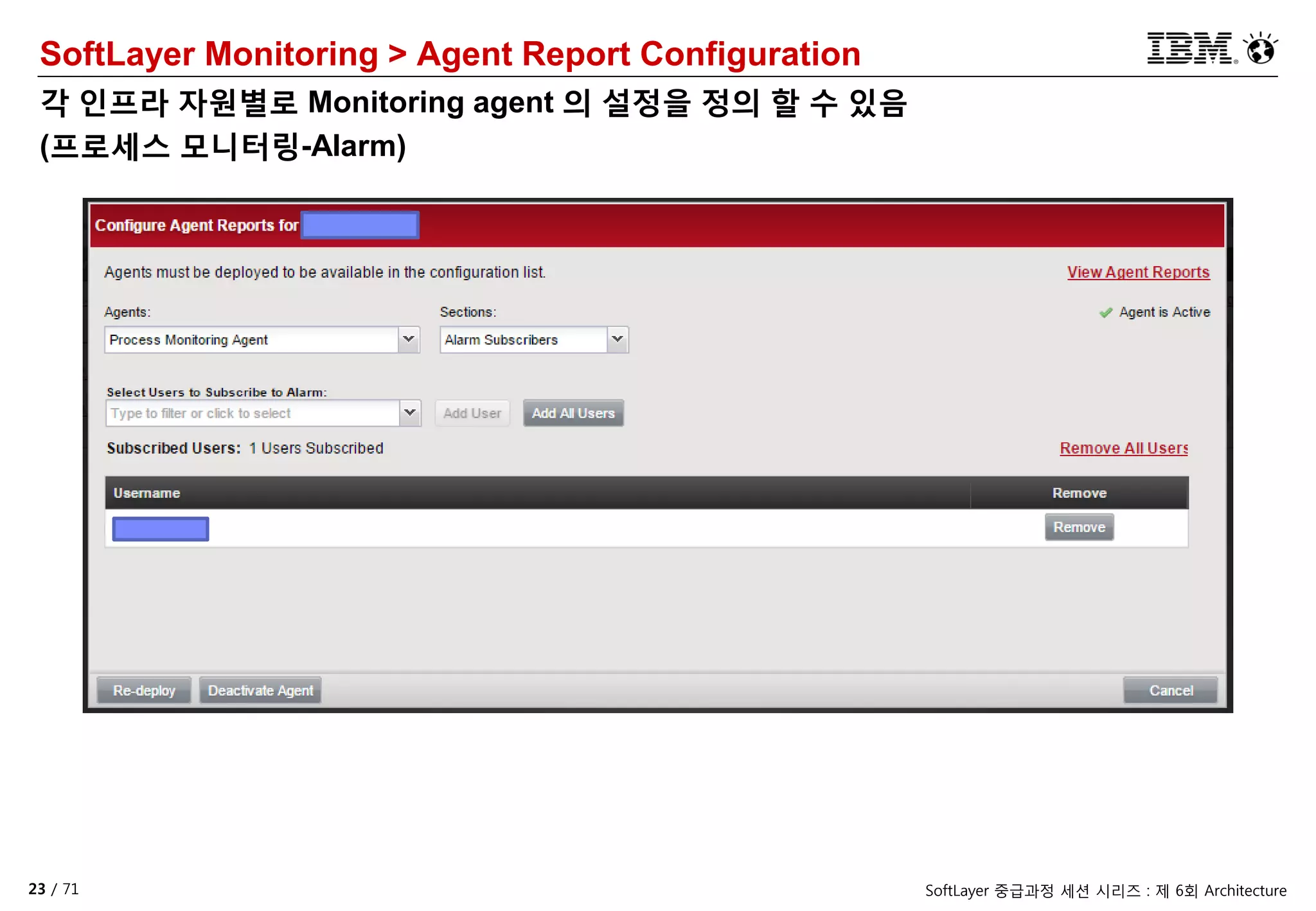Click the IBM globe bee icon
This screenshot has height=911, width=1316.
[x=1261, y=48]
